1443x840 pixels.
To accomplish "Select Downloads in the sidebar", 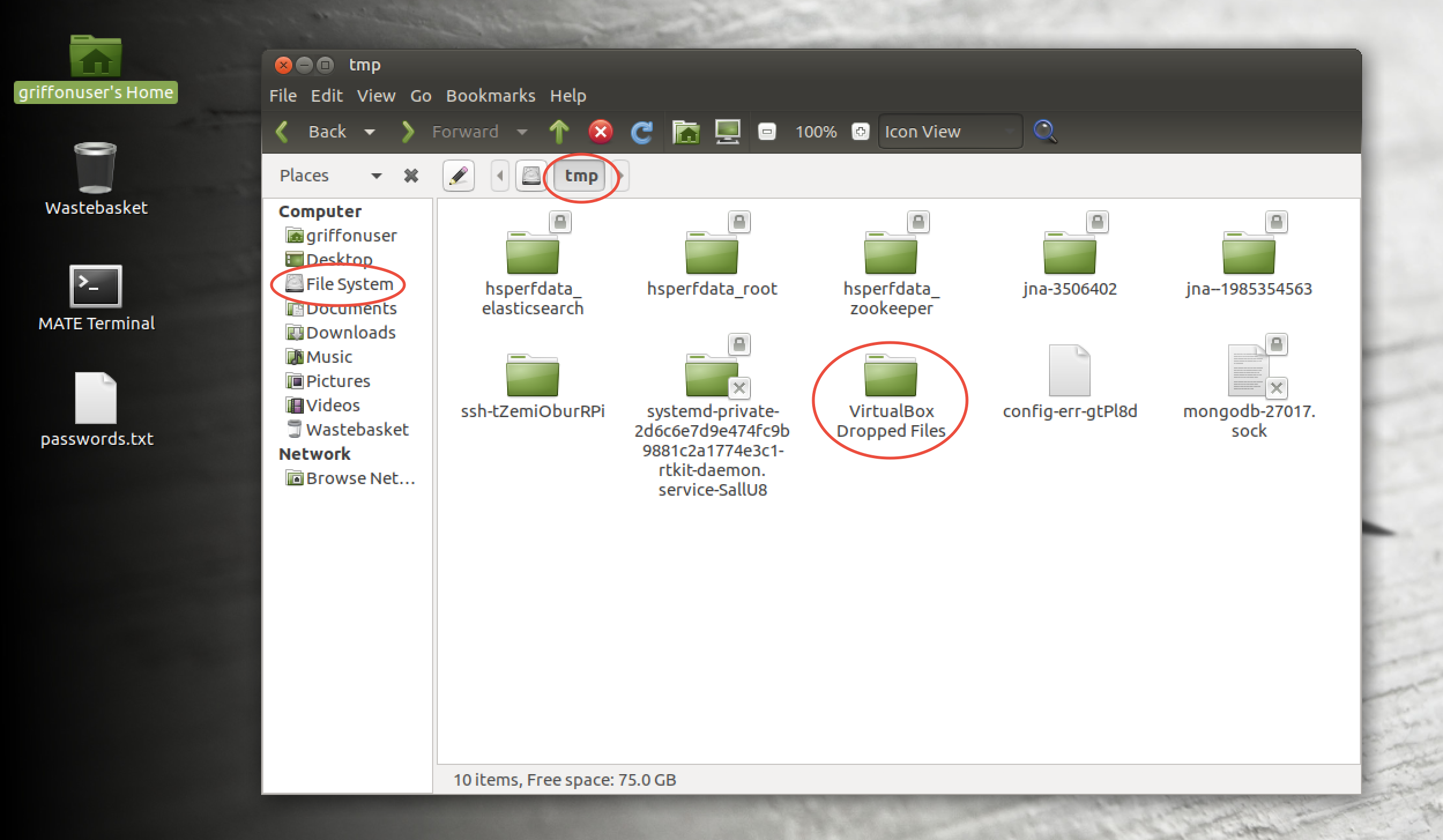I will pyautogui.click(x=350, y=333).
